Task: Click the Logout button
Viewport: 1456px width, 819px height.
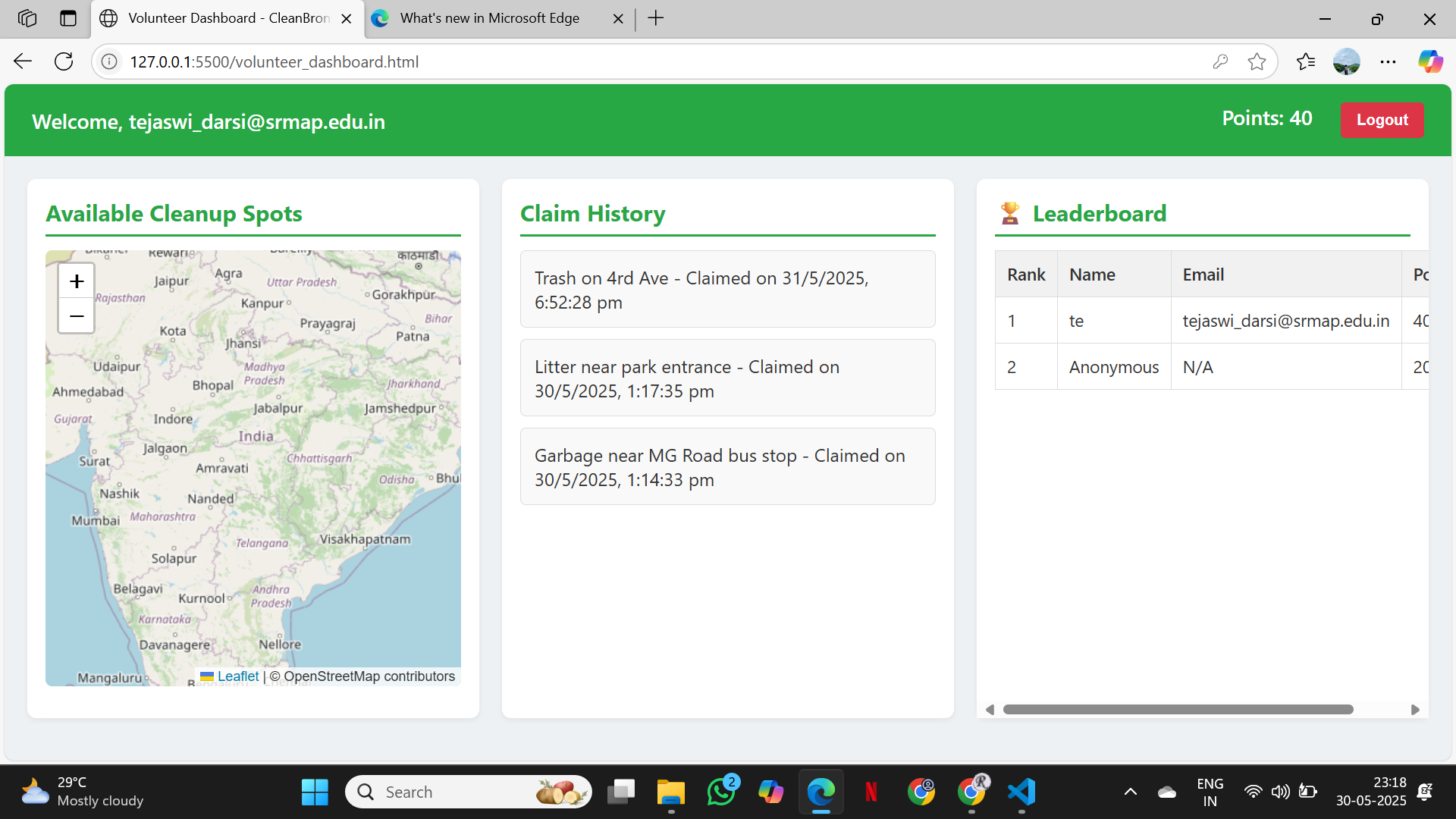Action: 1382,120
